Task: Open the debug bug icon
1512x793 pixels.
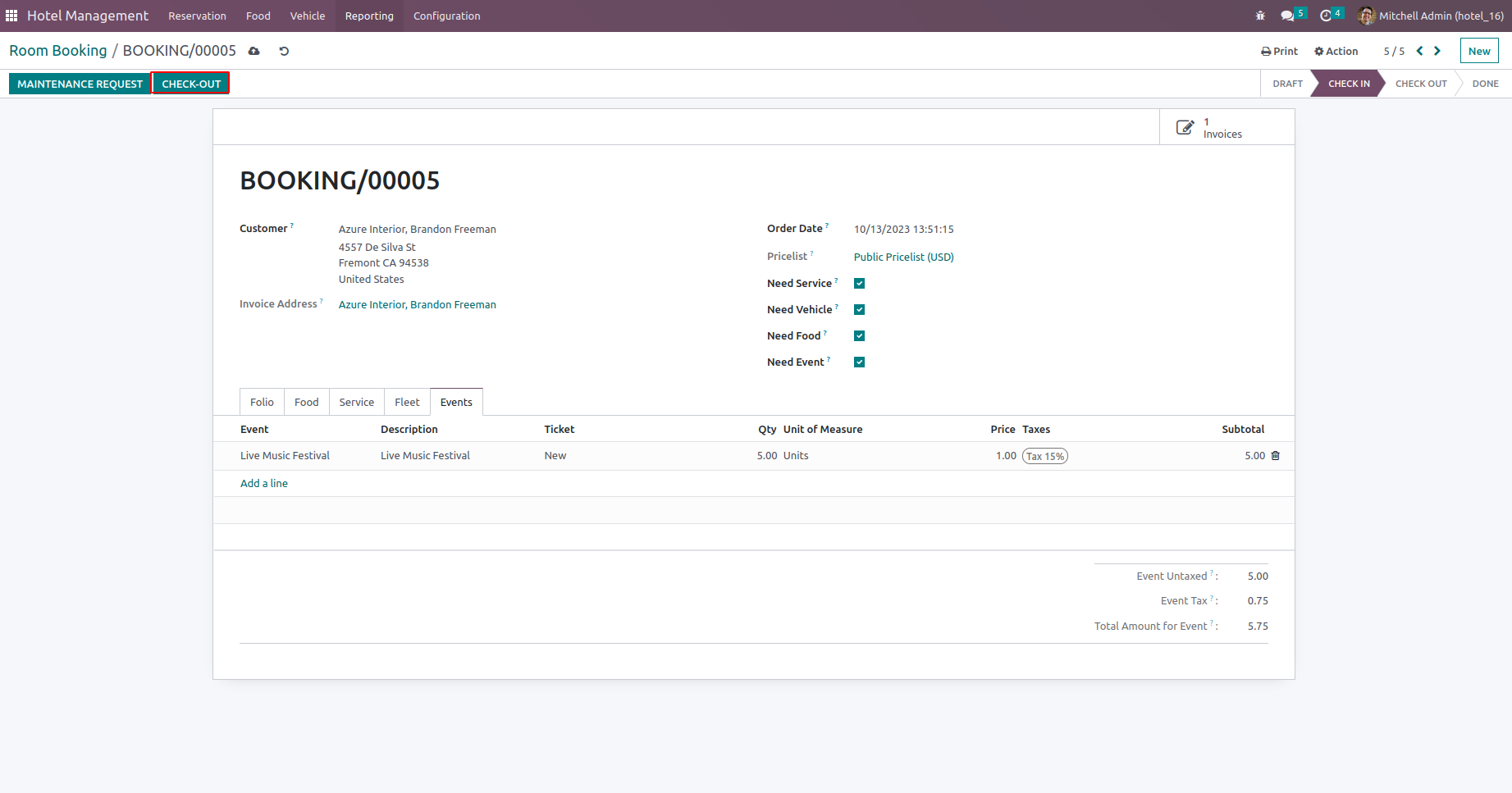Action: (1260, 16)
